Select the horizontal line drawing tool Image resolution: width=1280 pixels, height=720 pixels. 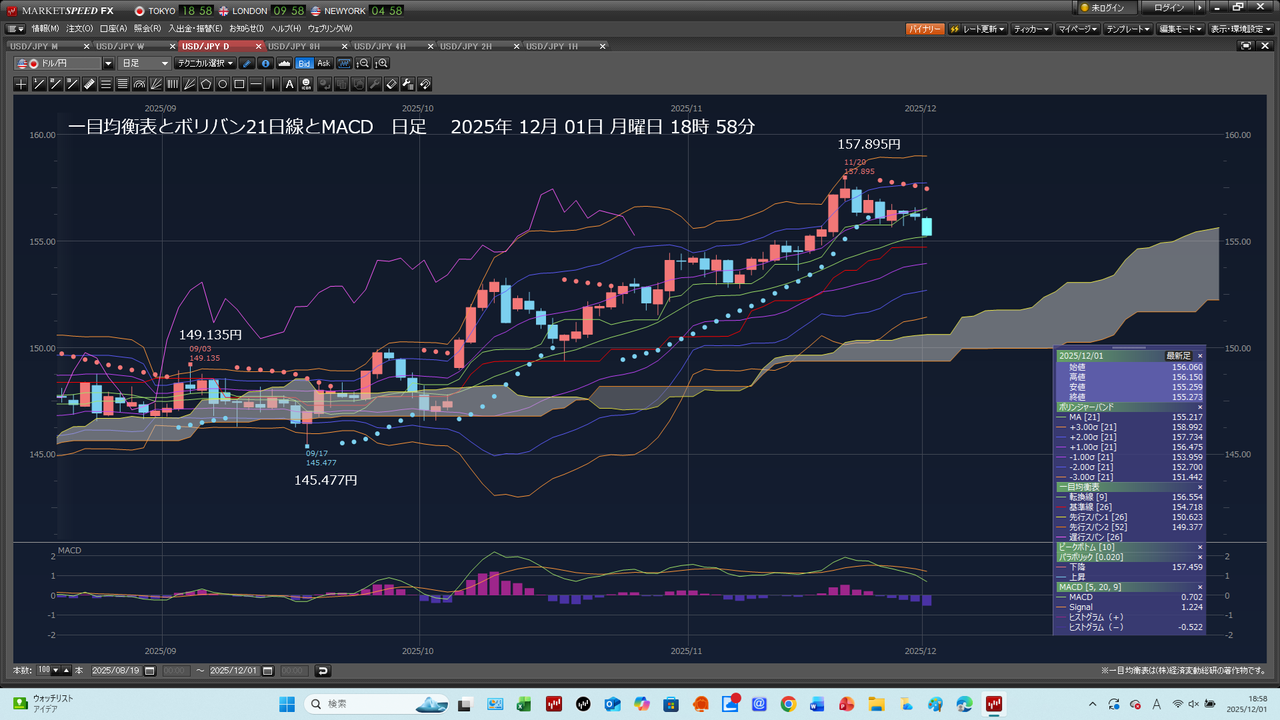[257, 84]
